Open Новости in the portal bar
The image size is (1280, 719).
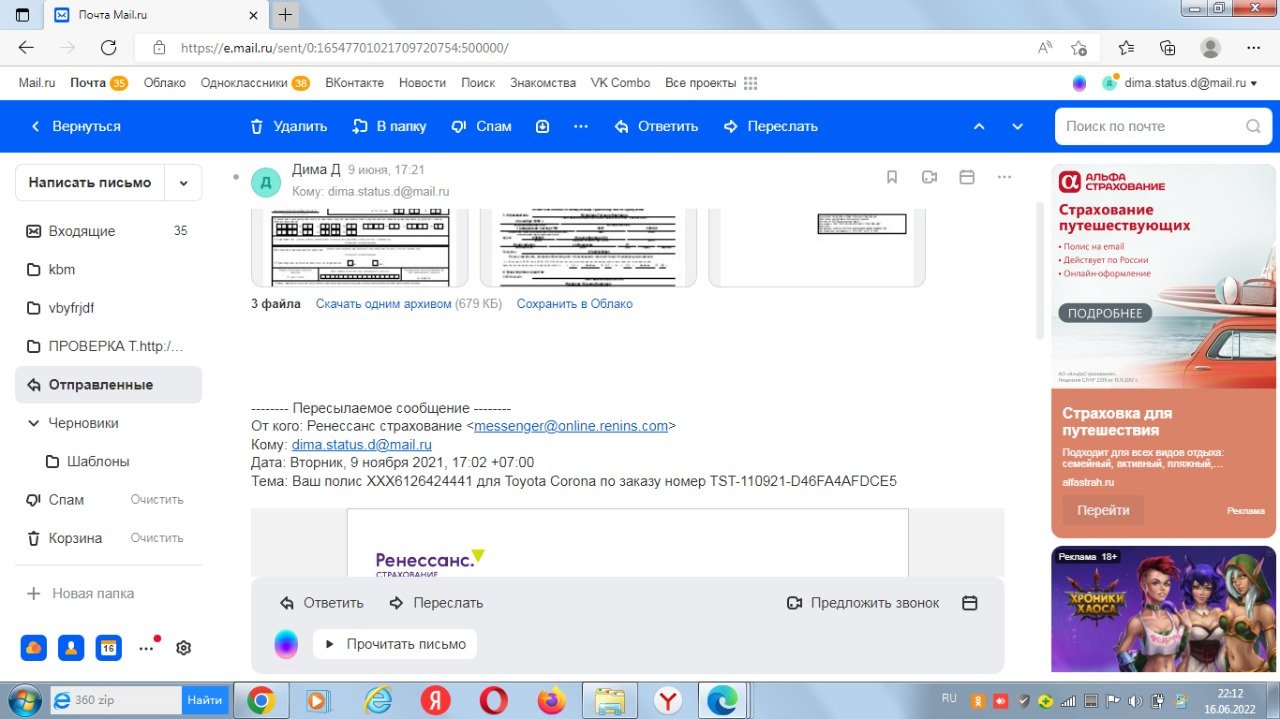pyautogui.click(x=422, y=83)
